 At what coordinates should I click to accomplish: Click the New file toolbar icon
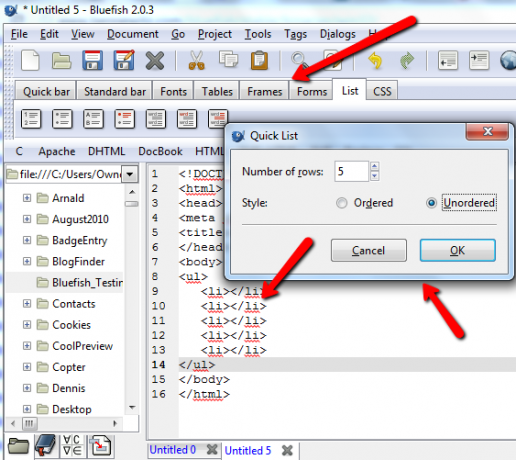pos(30,60)
